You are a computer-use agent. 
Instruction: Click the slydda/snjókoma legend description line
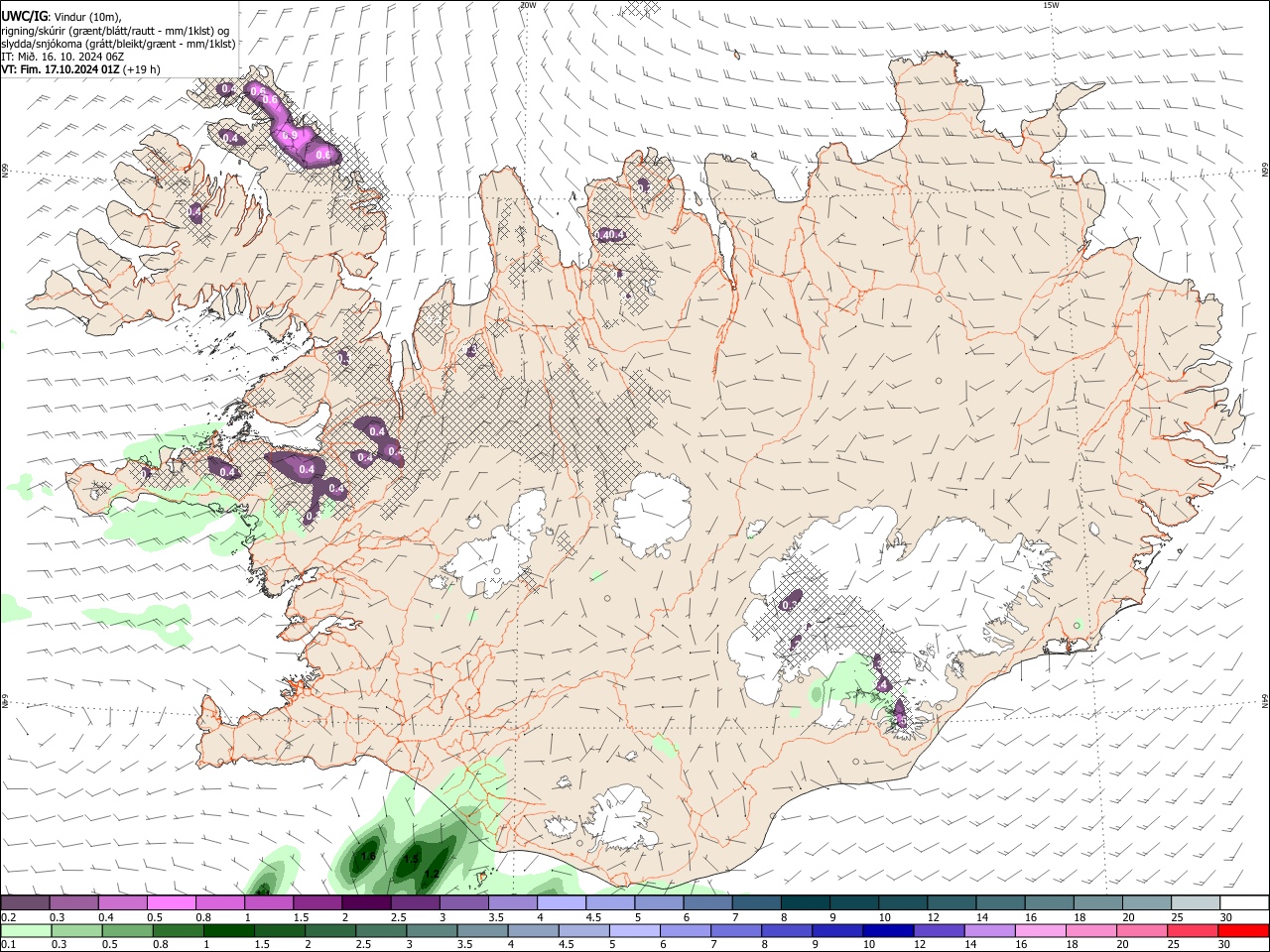118,44
